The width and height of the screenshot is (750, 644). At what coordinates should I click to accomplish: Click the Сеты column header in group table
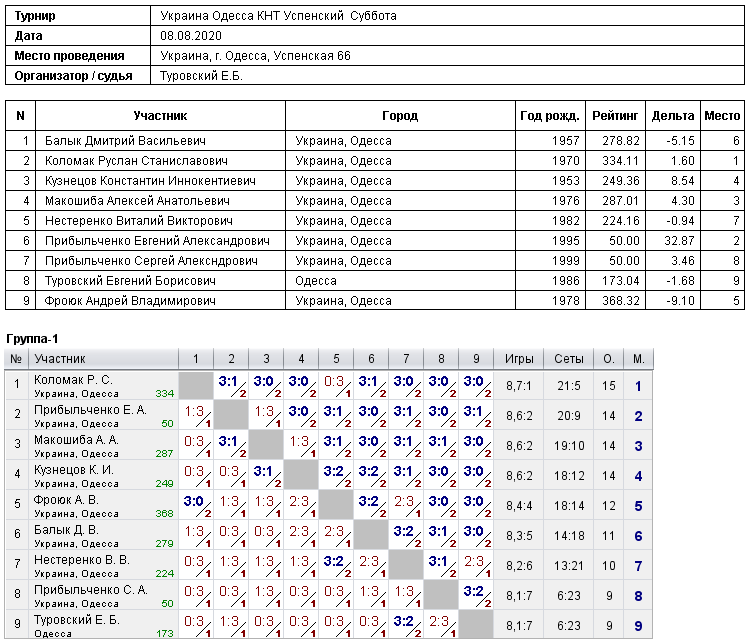569,359
